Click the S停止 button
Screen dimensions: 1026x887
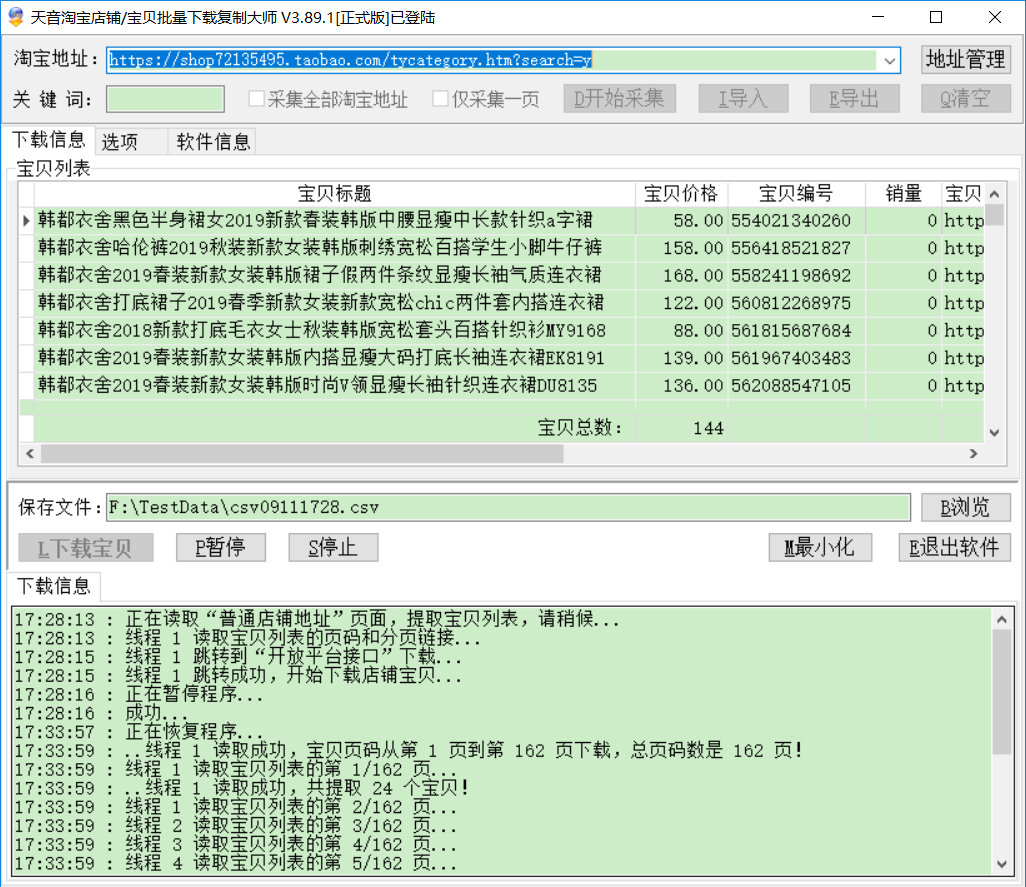coord(334,548)
